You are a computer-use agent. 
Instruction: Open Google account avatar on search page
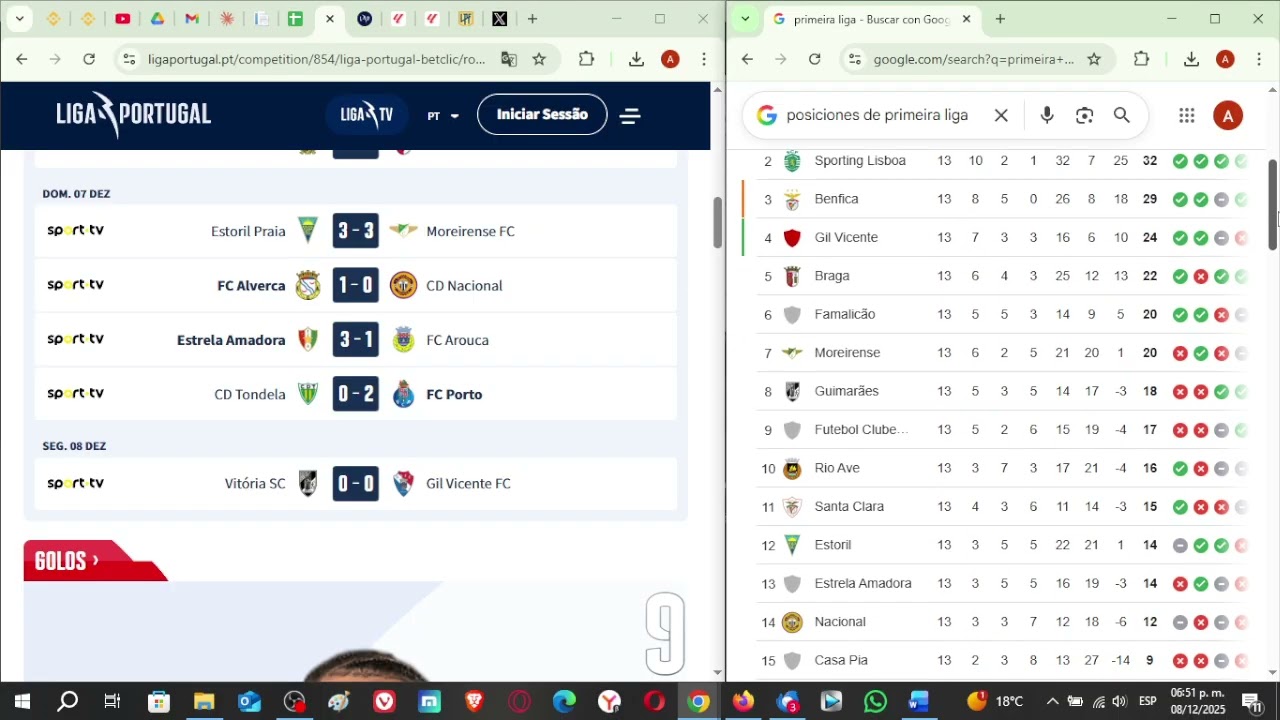tap(1228, 116)
